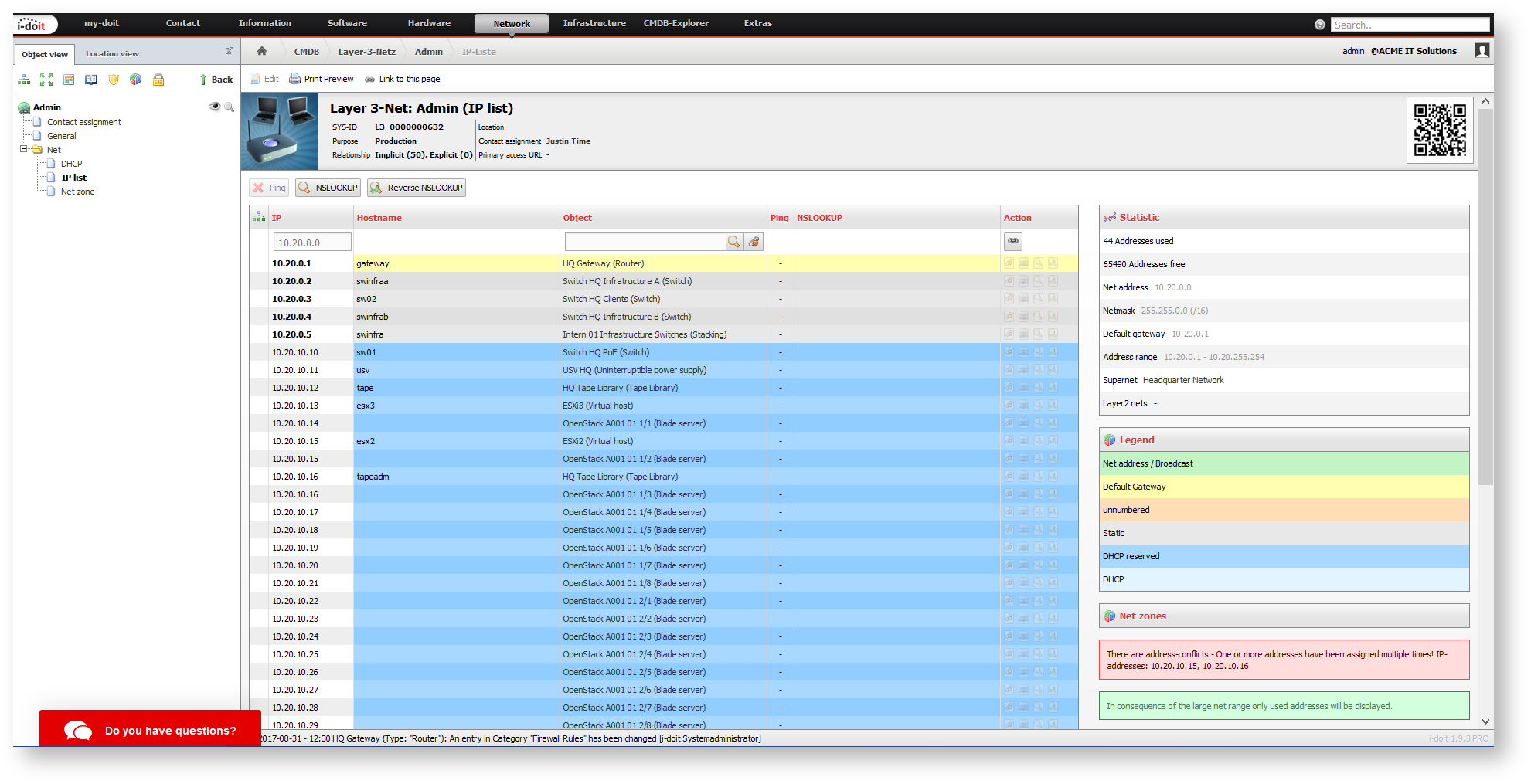
Task: Open the pie chart report icon
Action: click(136, 80)
